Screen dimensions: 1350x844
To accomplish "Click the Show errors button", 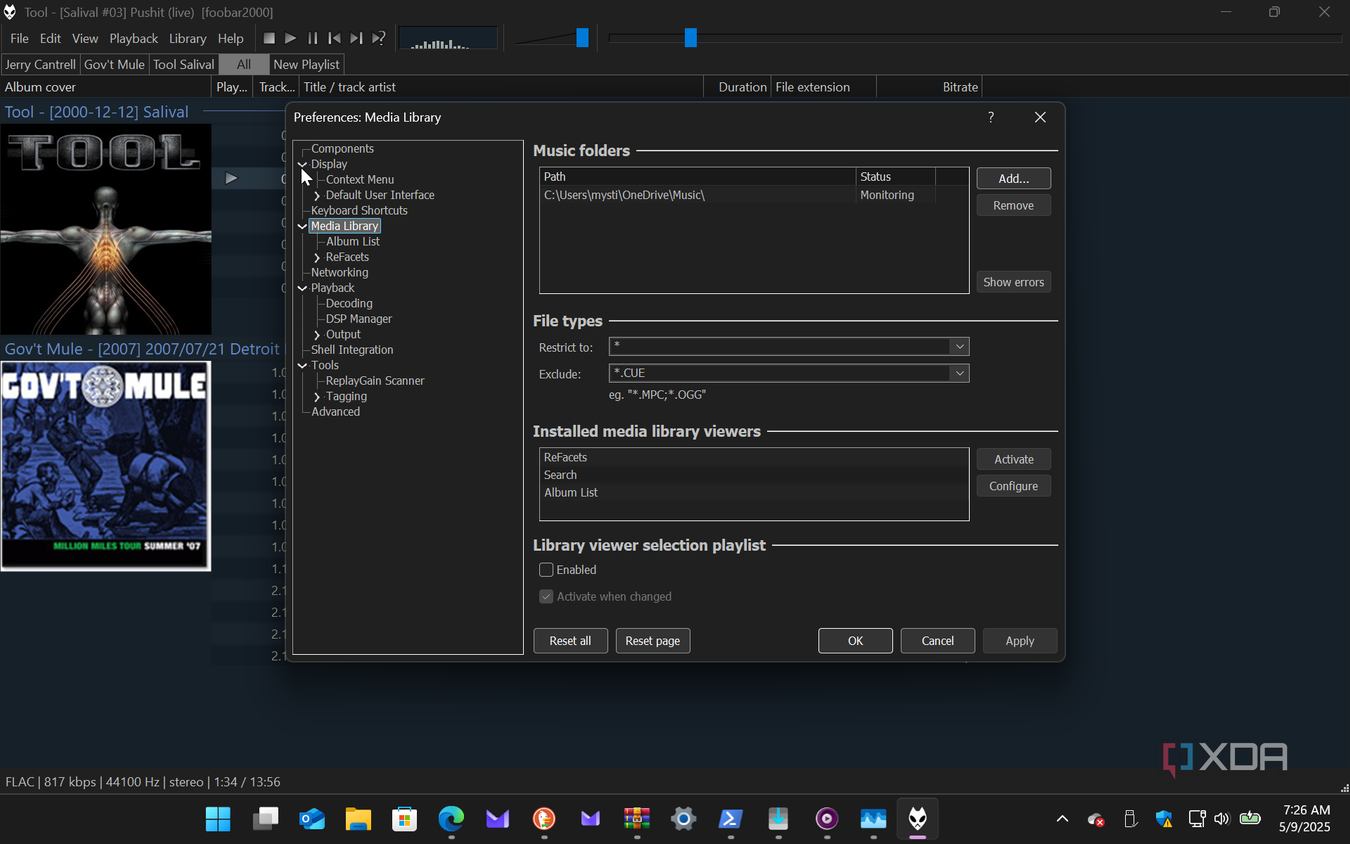I will (x=1013, y=282).
